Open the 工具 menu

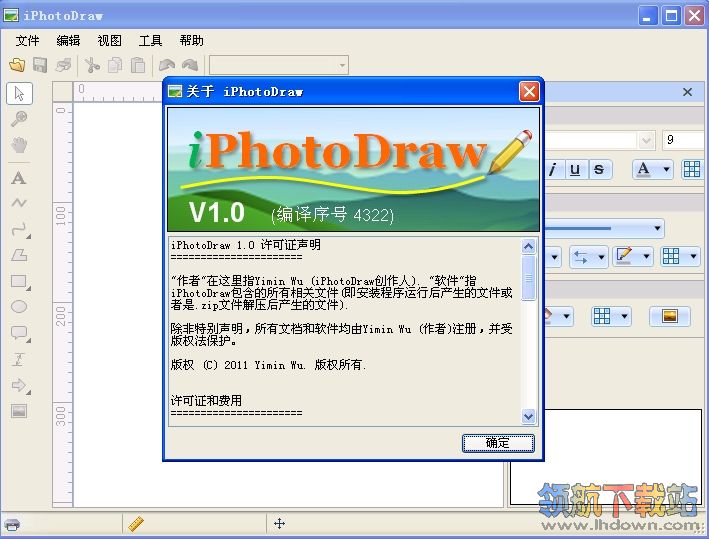pyautogui.click(x=150, y=41)
